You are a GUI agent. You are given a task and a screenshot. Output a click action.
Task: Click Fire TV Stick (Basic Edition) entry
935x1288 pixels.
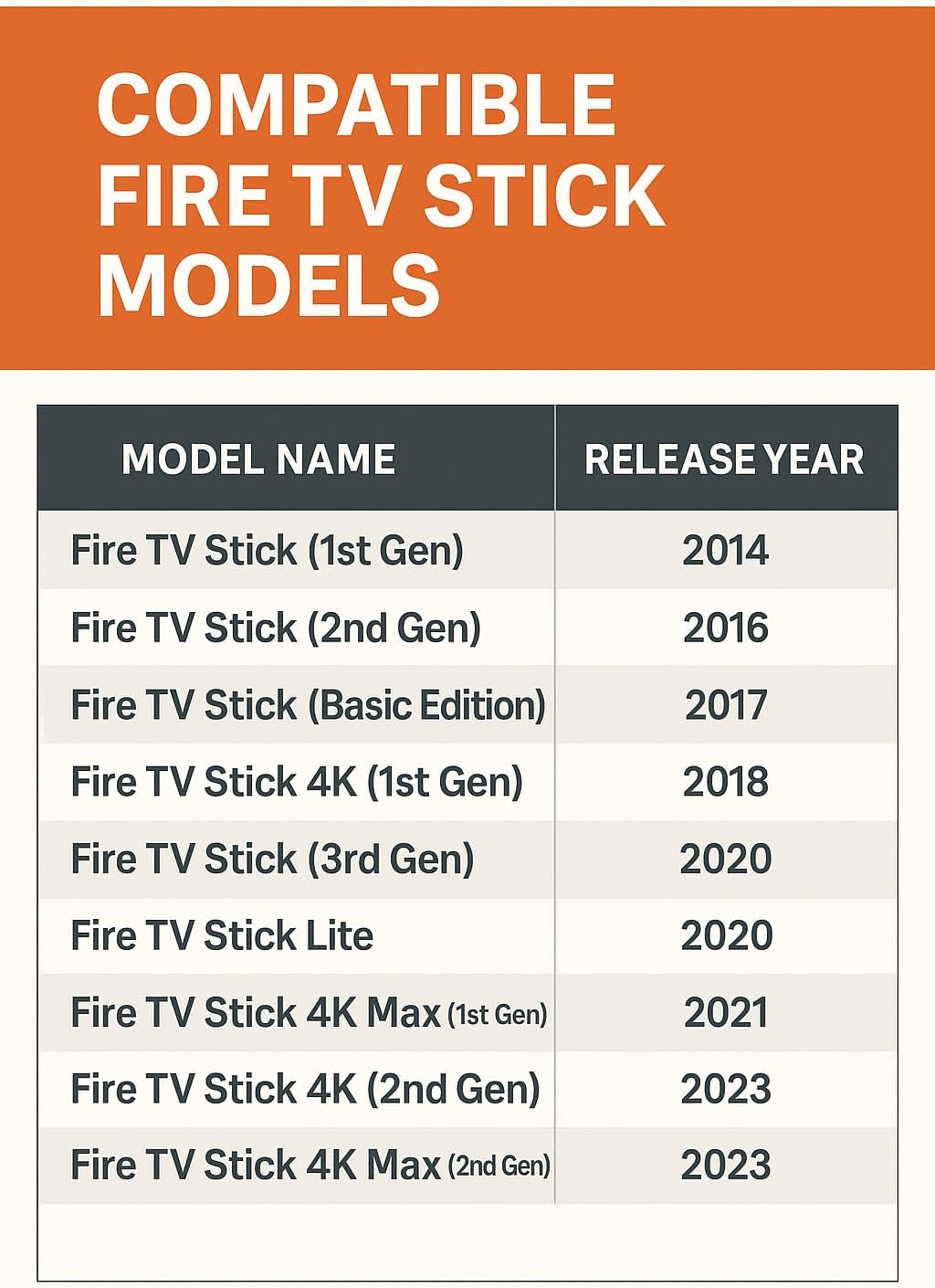click(x=308, y=705)
